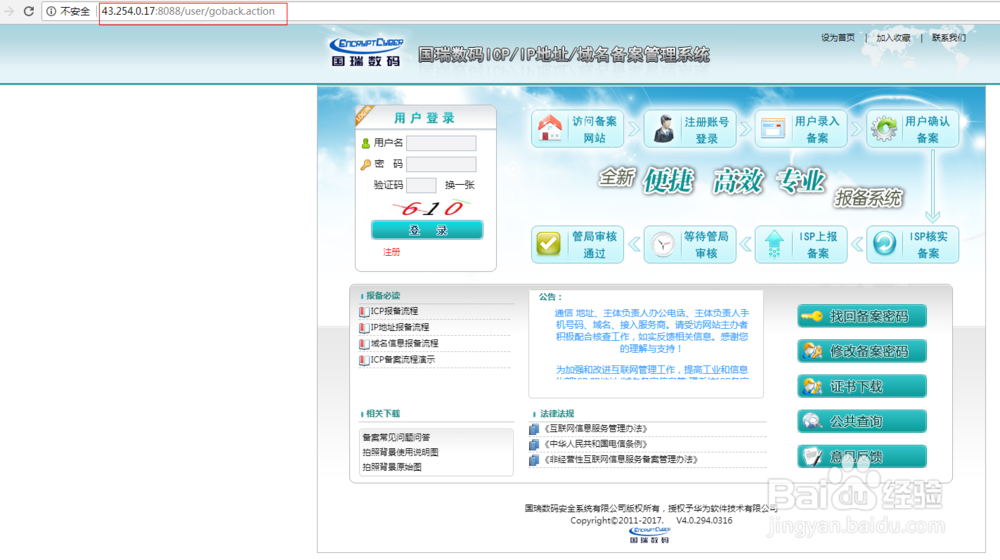Screen dimensions: 1000x560
Task: Click the 用户名 input field
Action: [441, 143]
